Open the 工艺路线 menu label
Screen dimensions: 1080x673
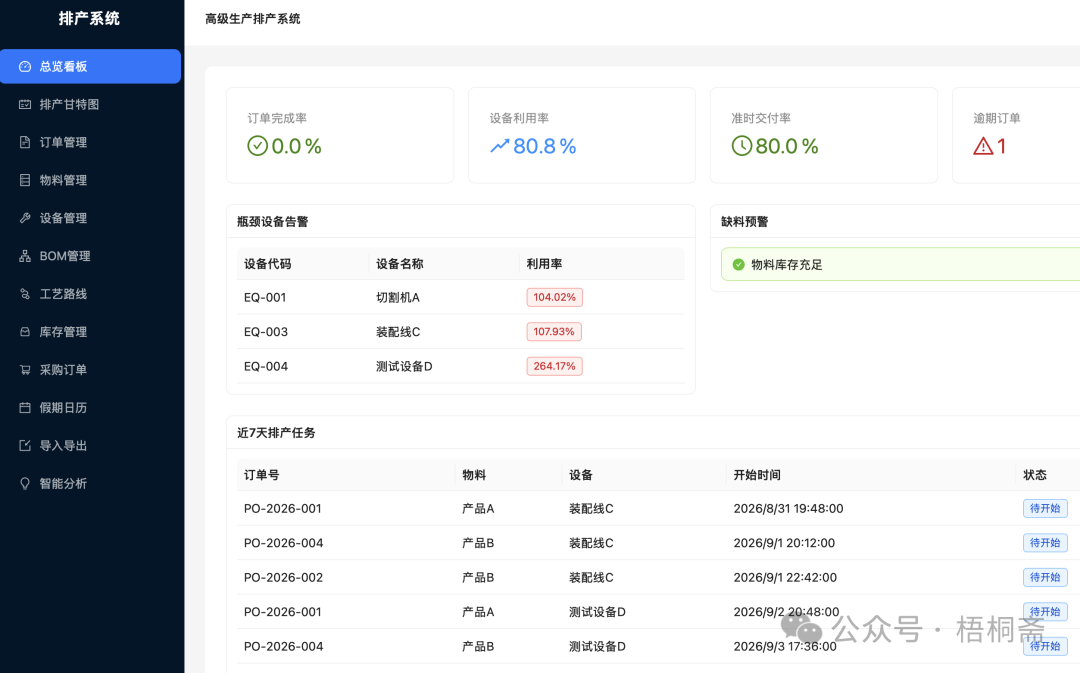(63, 294)
